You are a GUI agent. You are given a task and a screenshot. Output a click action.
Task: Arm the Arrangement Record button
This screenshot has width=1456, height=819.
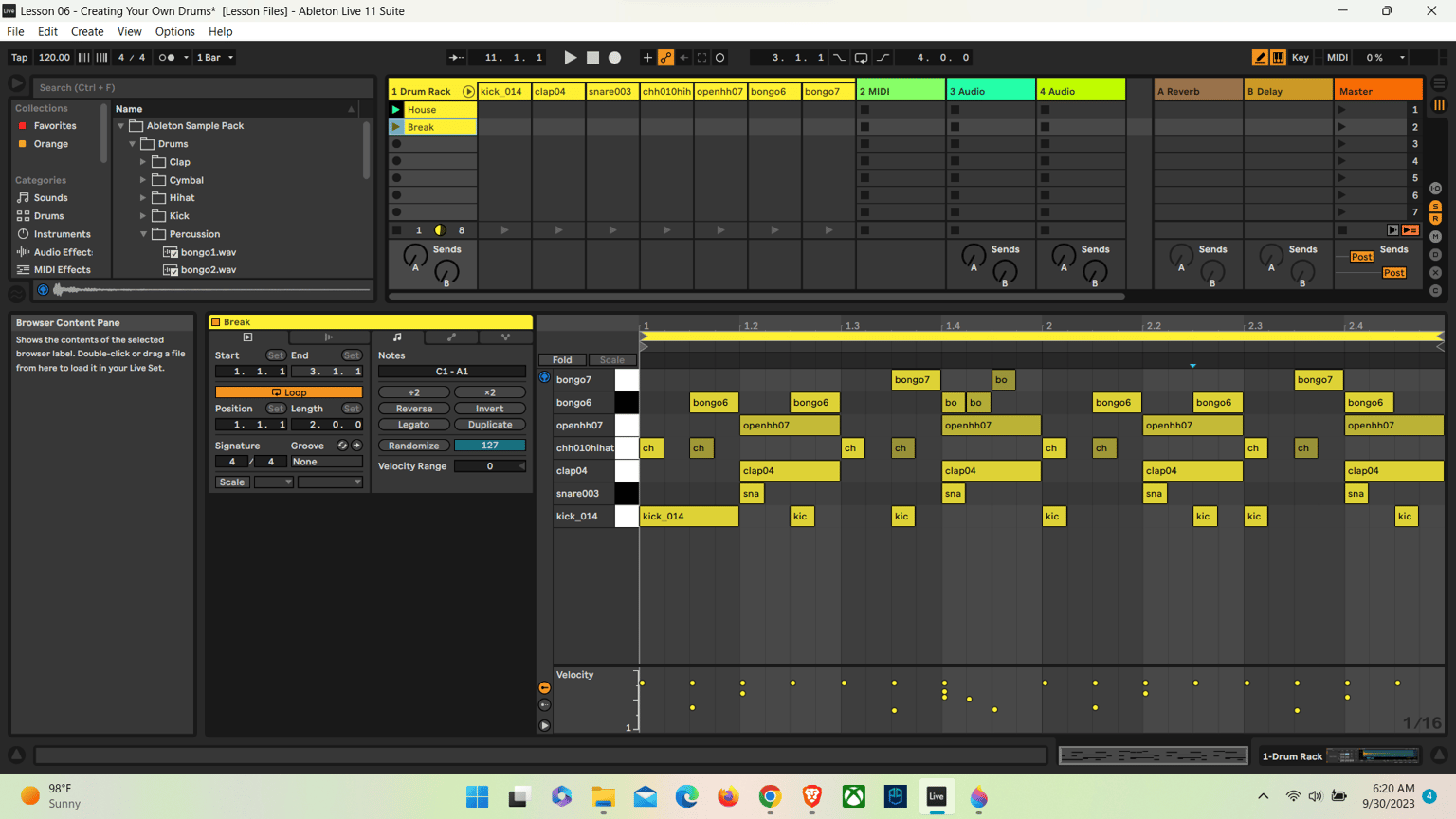point(614,58)
